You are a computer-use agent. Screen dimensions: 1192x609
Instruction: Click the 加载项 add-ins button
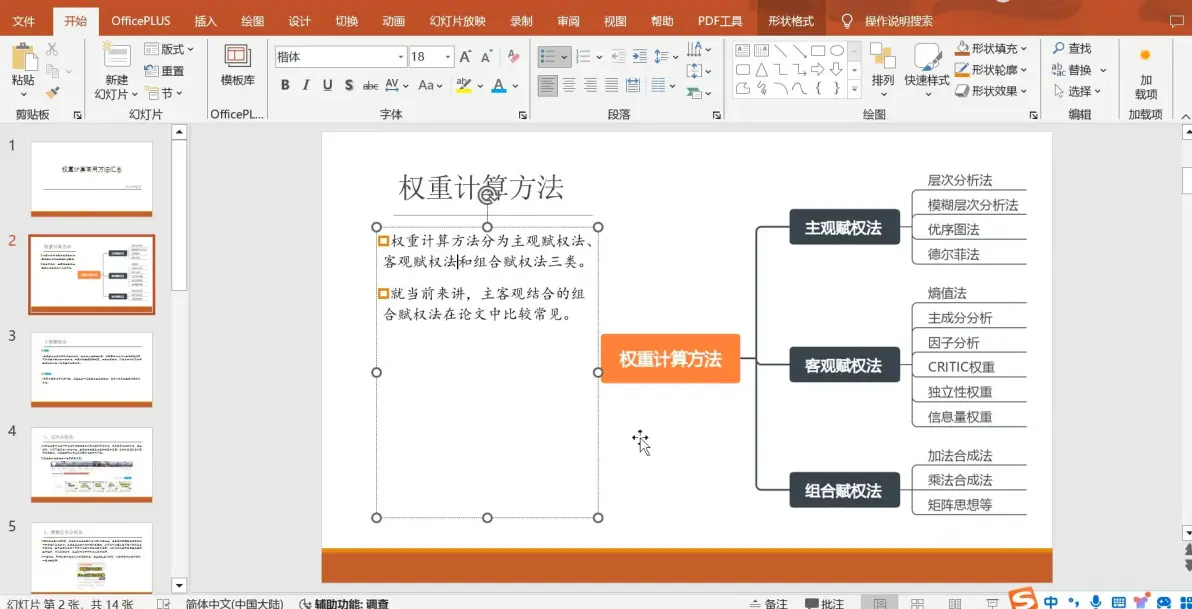coord(1146,74)
